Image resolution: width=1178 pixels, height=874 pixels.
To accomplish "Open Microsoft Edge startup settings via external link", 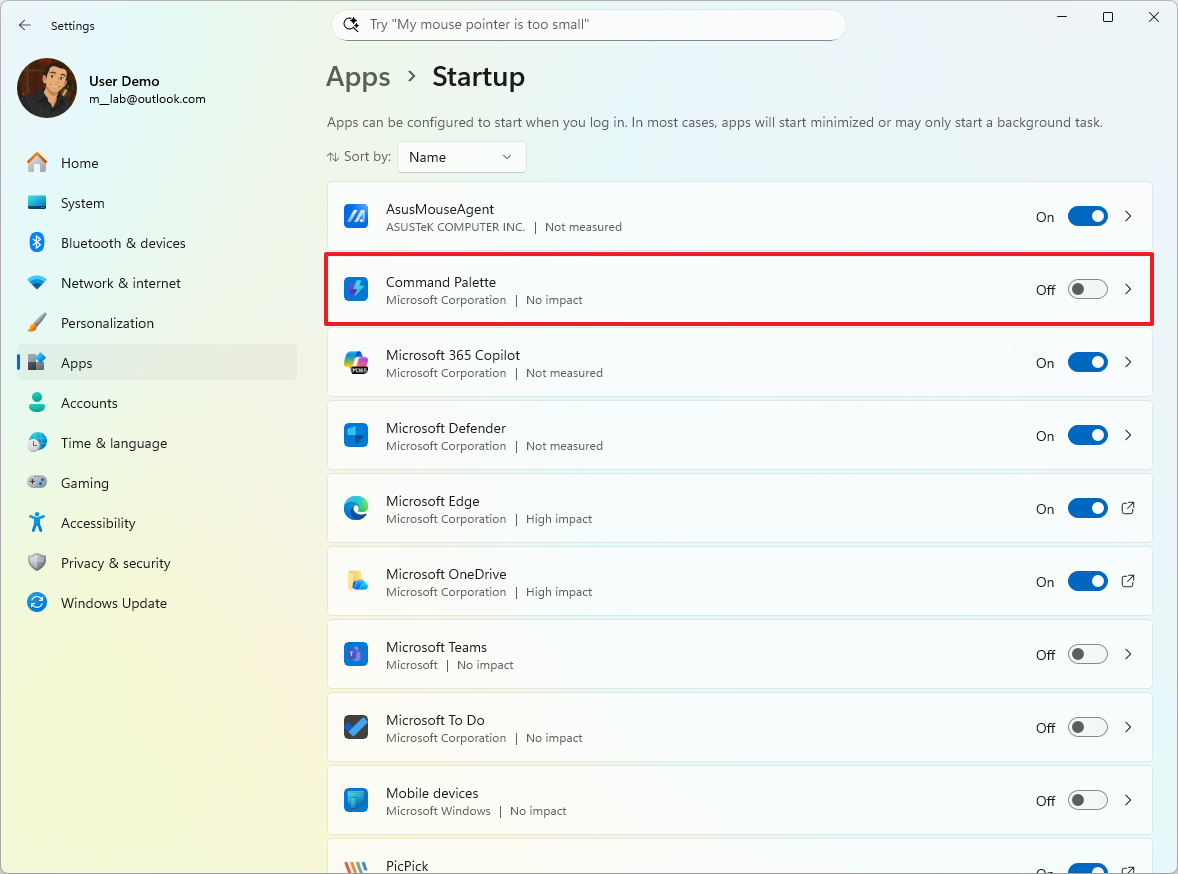I will [1128, 508].
